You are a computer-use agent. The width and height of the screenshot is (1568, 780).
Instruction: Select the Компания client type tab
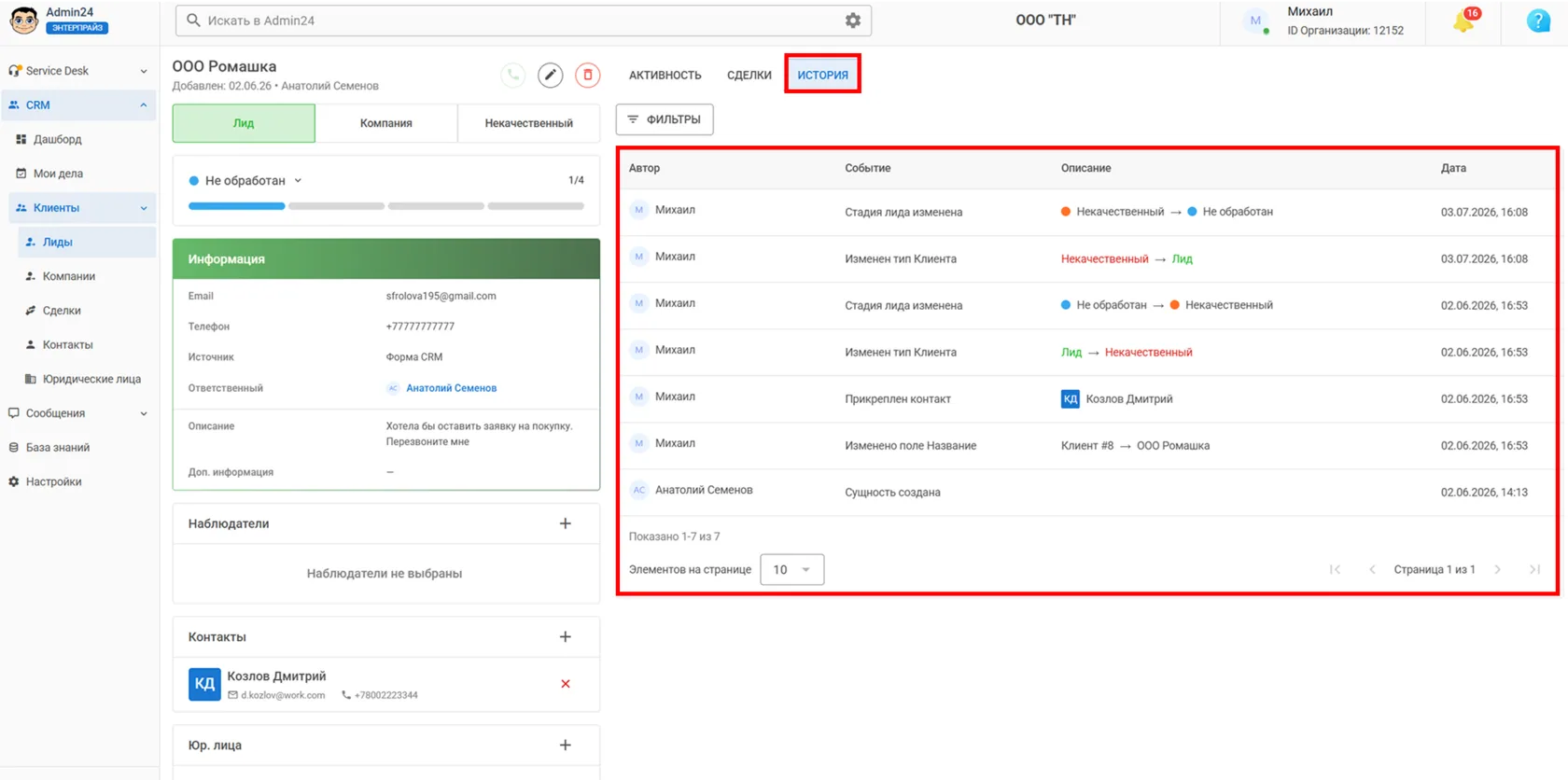click(x=386, y=123)
